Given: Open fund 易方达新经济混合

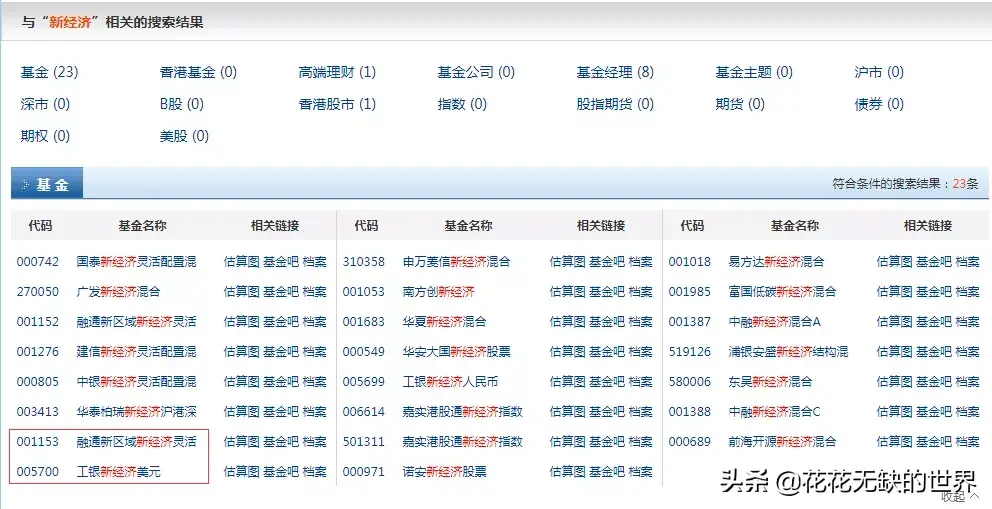Looking at the screenshot, I should tap(776, 261).
